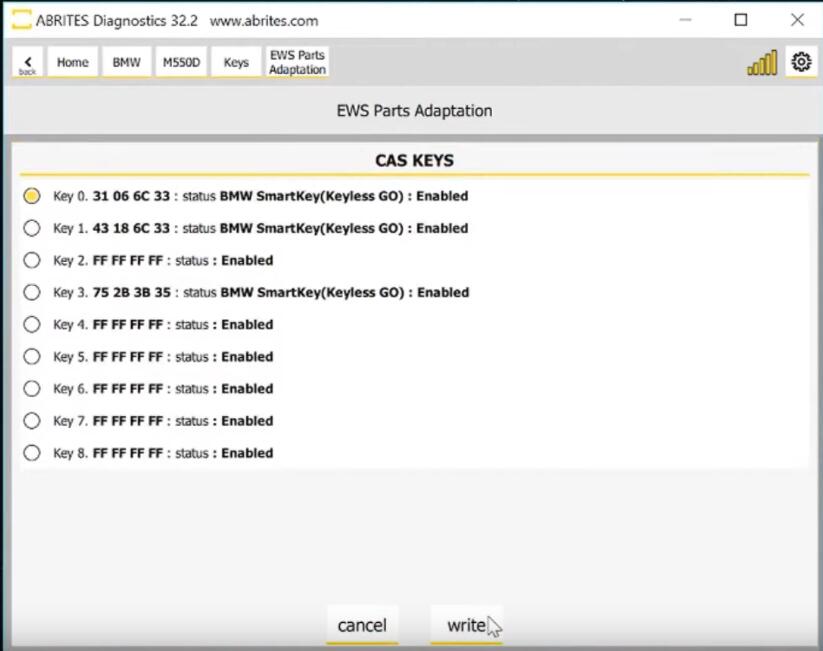Viewport: 823px width, 651px height.
Task: Select Key 7 radio button
Action: [31, 421]
